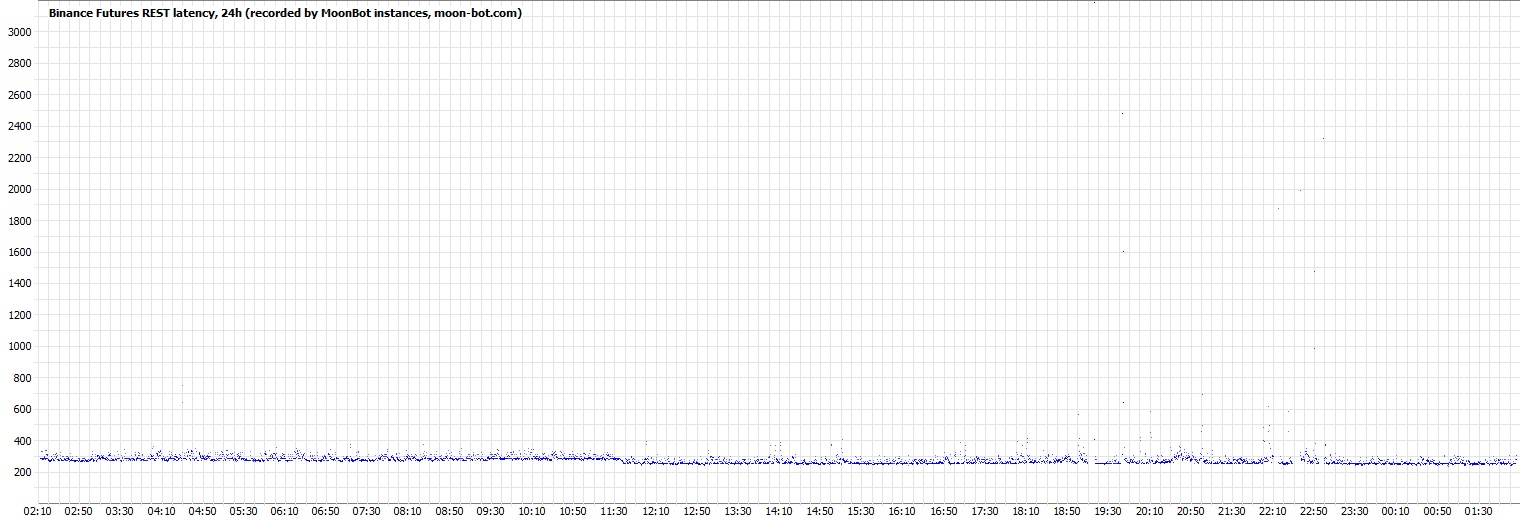Screen dimensions: 1520x520
Task: Select the 3000 y-axis label
Action: pyautogui.click(x=20, y=32)
